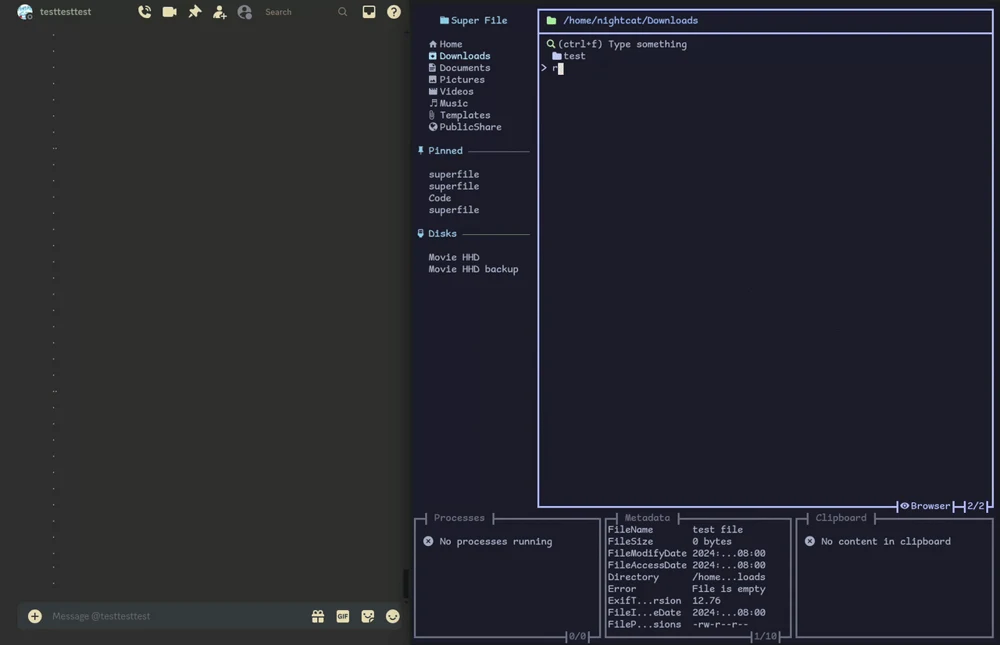
Task: Click the ctrl+f search bar in file panel
Action: click(617, 44)
